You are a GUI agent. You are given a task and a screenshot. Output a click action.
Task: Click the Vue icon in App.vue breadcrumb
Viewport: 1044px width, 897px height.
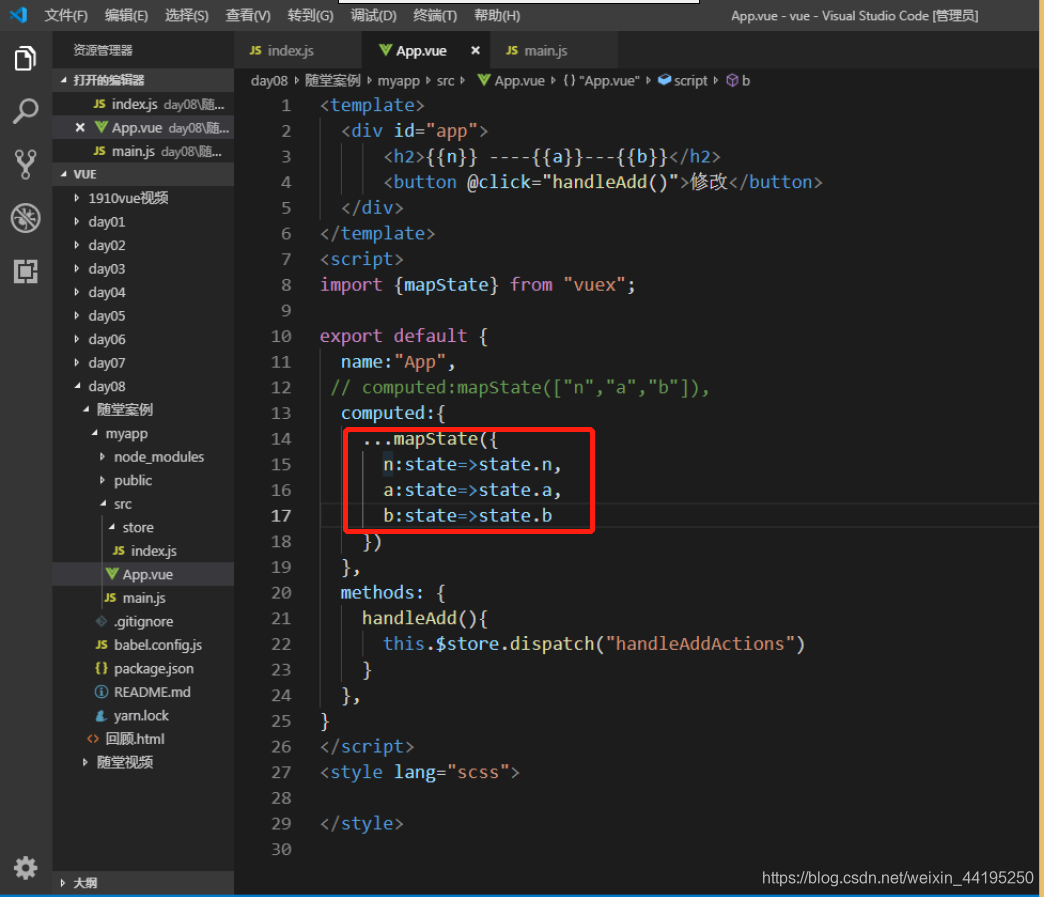coord(484,80)
